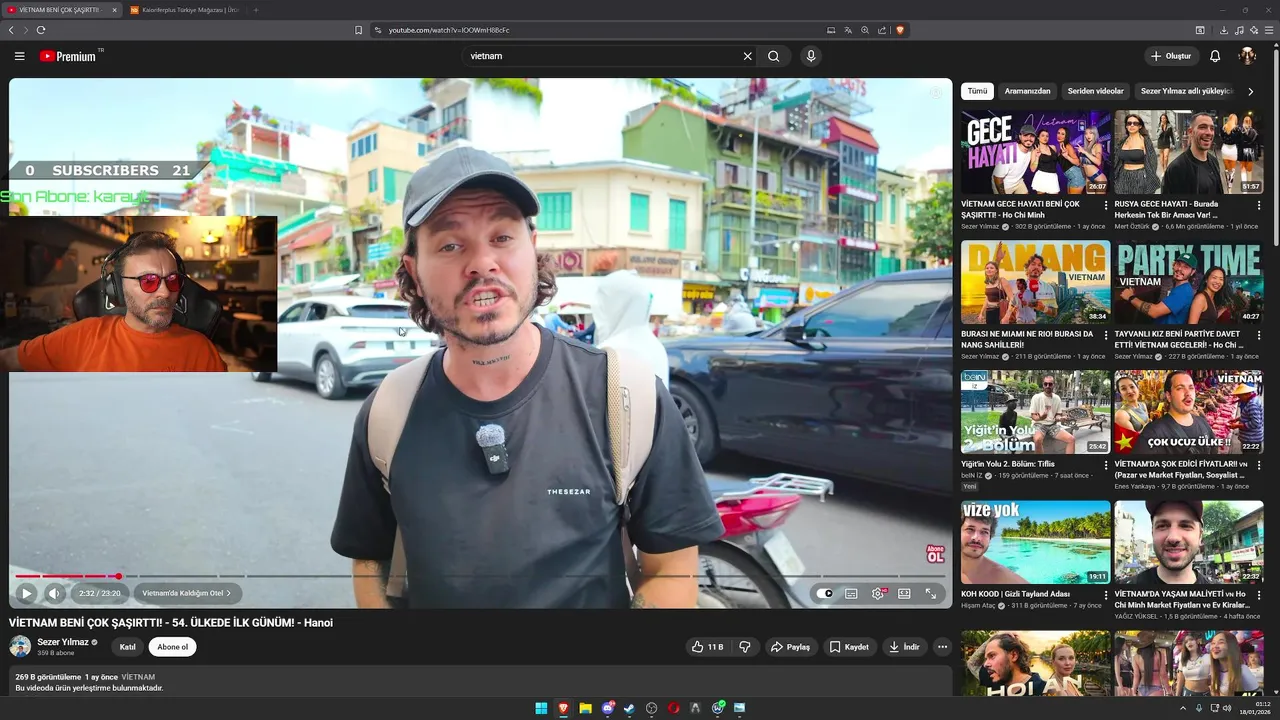Open menu for 'TAYVANLI KIZ BENİ PARTİYE DAVET' video
This screenshot has width=1280, height=720.
click(x=1259, y=335)
